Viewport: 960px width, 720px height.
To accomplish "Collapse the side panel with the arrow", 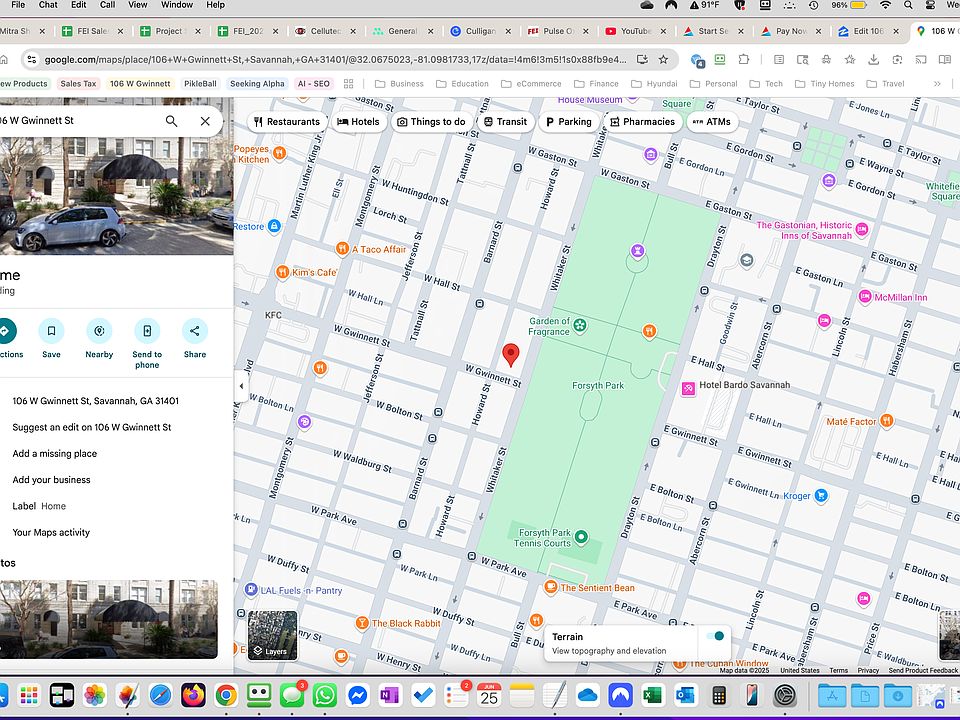I will 240,386.
